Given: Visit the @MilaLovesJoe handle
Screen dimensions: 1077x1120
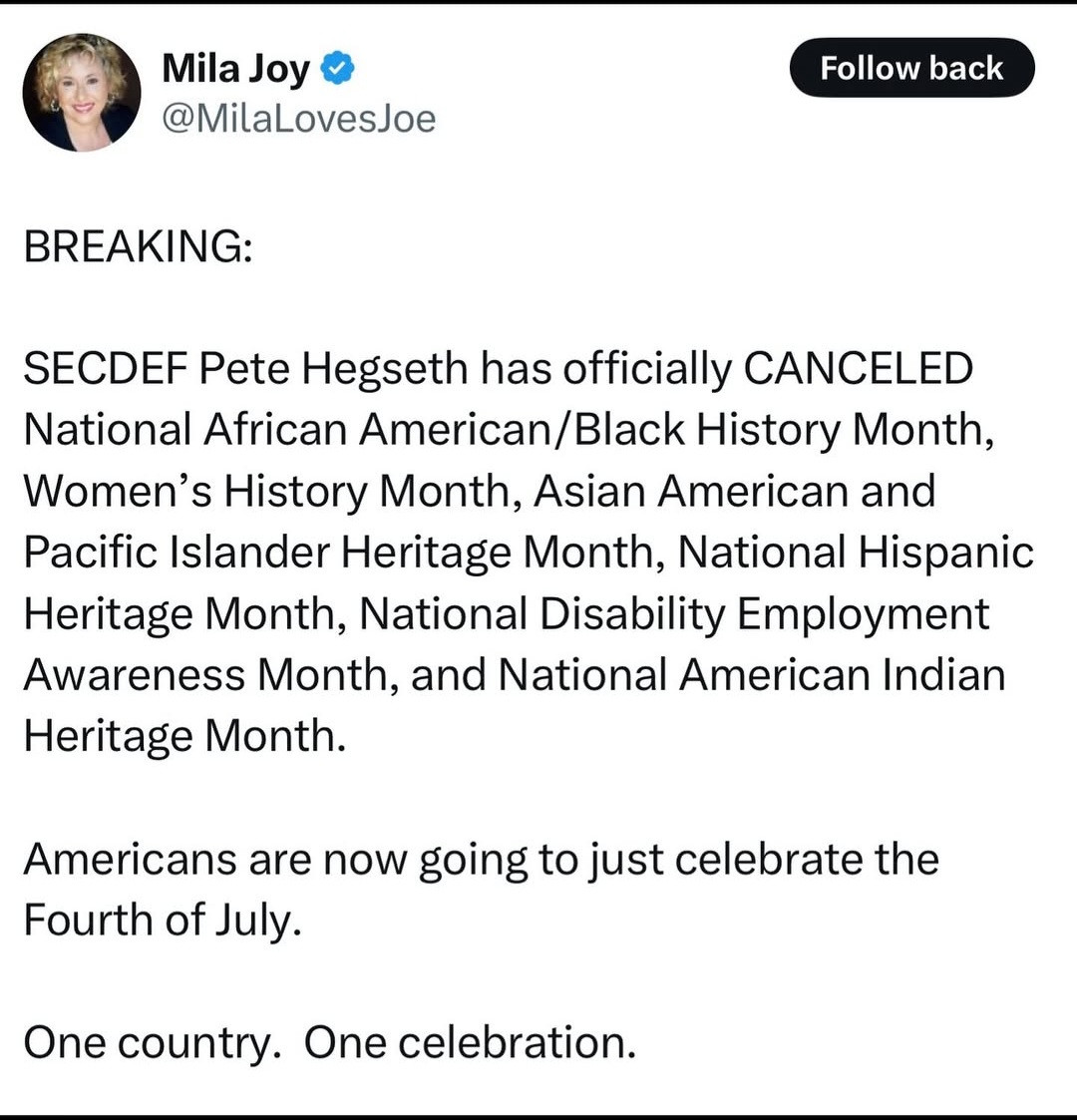Looking at the screenshot, I should (x=298, y=119).
